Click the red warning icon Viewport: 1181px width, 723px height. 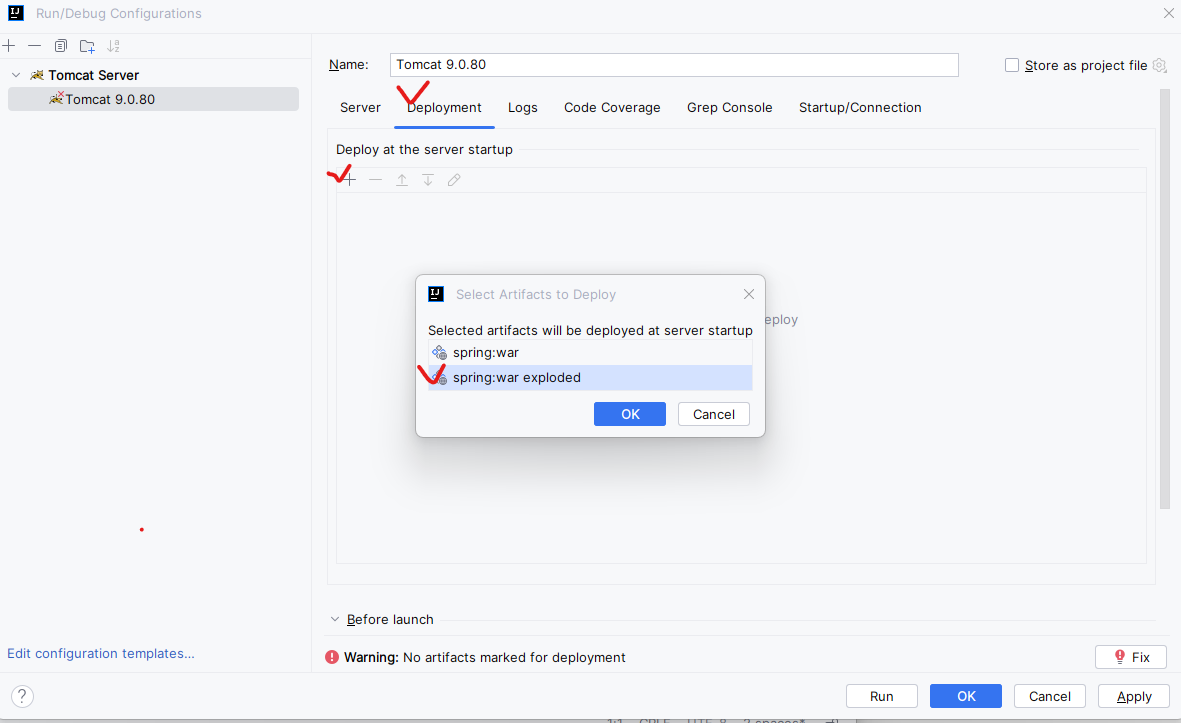tap(332, 657)
